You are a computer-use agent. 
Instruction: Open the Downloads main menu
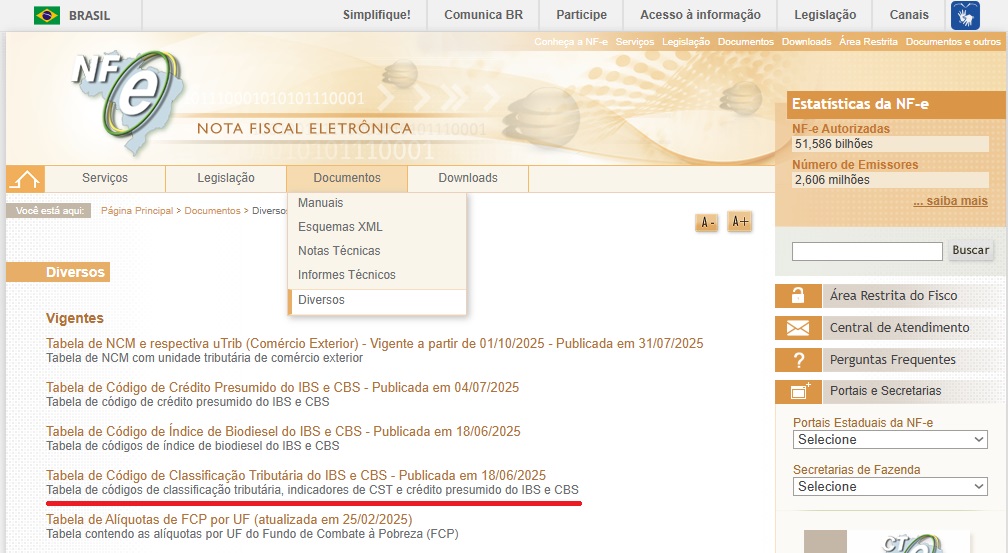(468, 178)
